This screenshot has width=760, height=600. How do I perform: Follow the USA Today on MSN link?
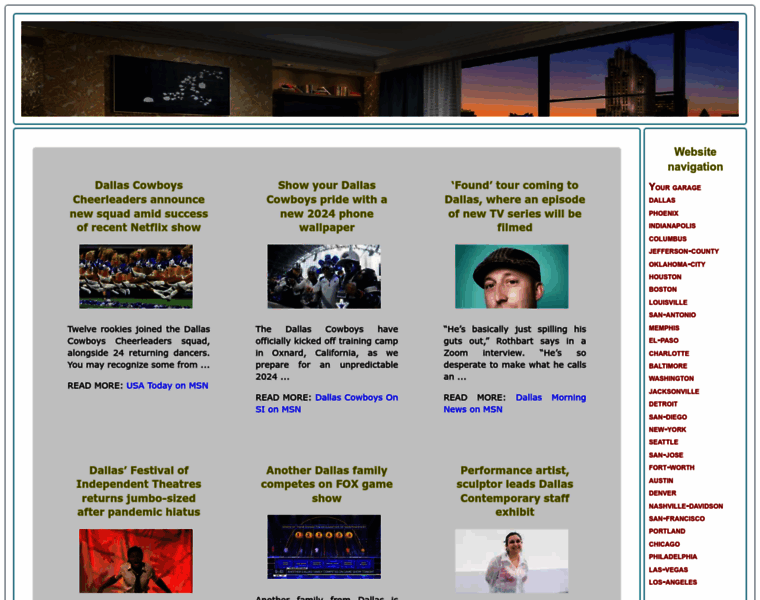tap(167, 386)
